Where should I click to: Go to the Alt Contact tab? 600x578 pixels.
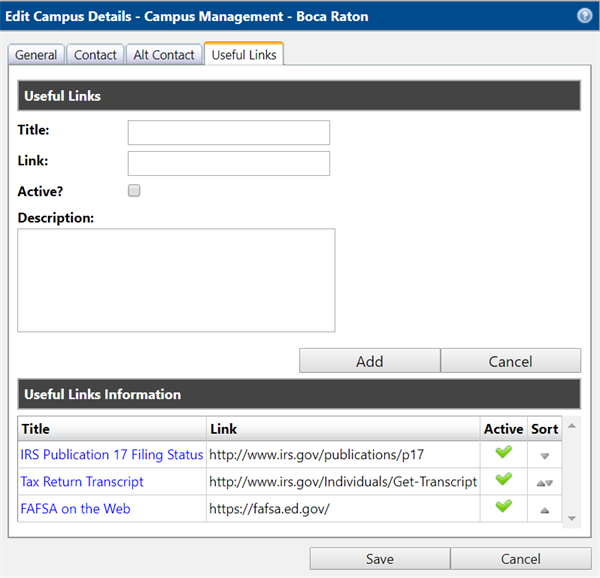pos(164,55)
